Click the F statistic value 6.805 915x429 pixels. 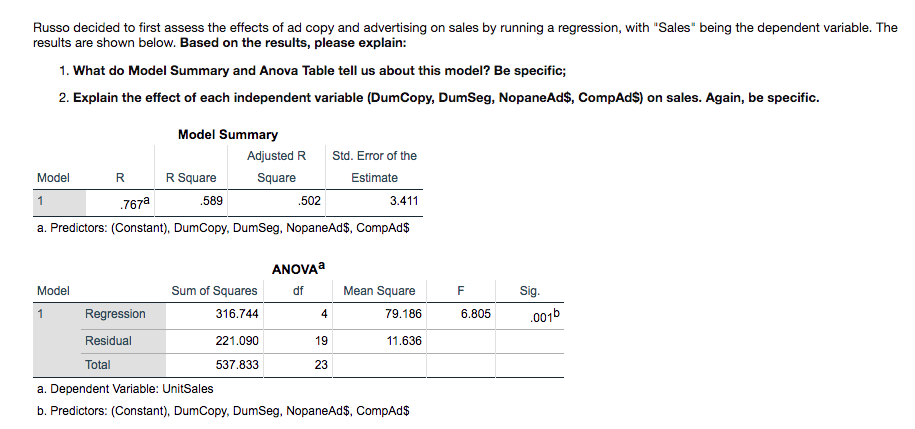coord(475,314)
